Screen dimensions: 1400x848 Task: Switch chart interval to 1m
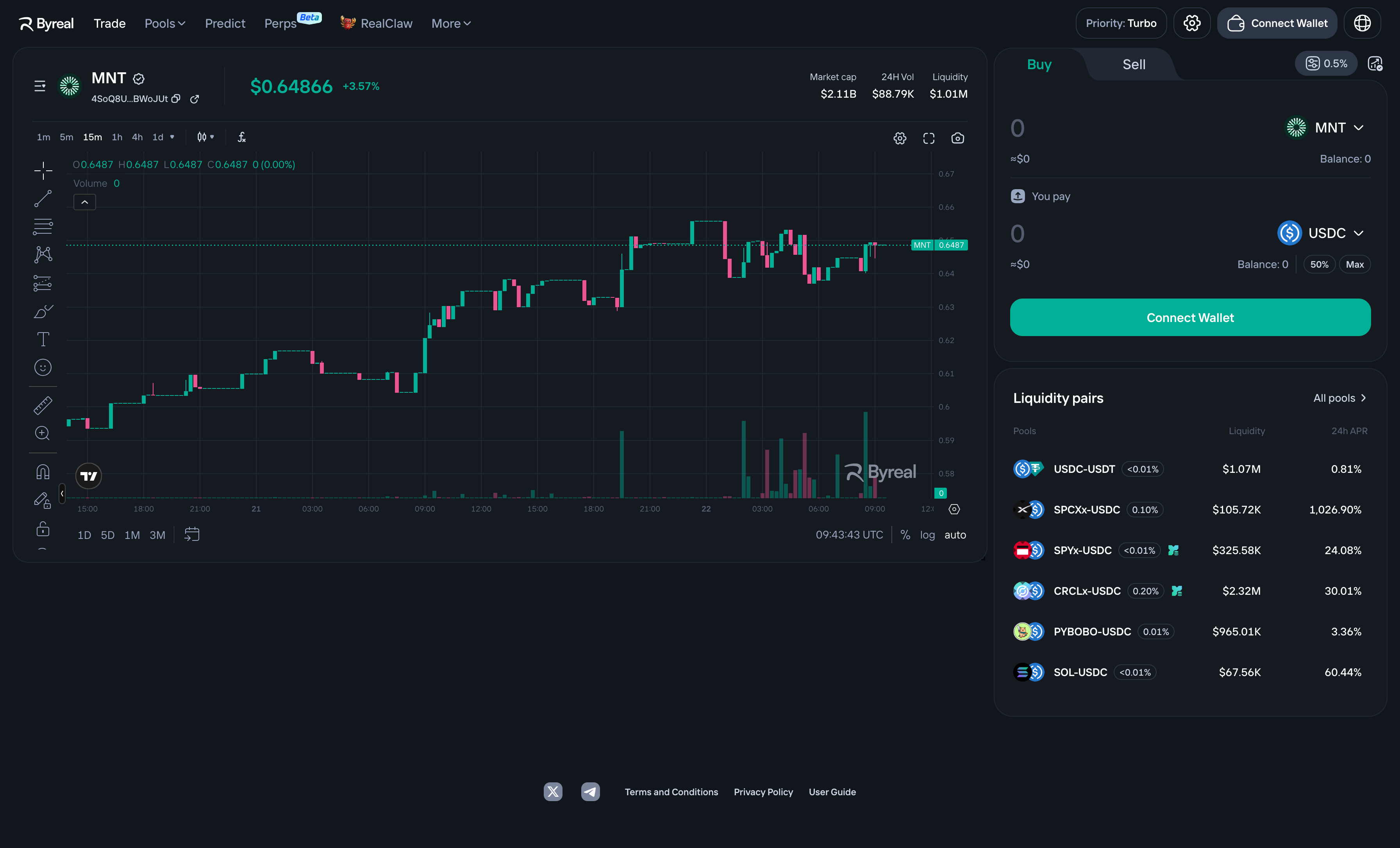pyautogui.click(x=44, y=137)
